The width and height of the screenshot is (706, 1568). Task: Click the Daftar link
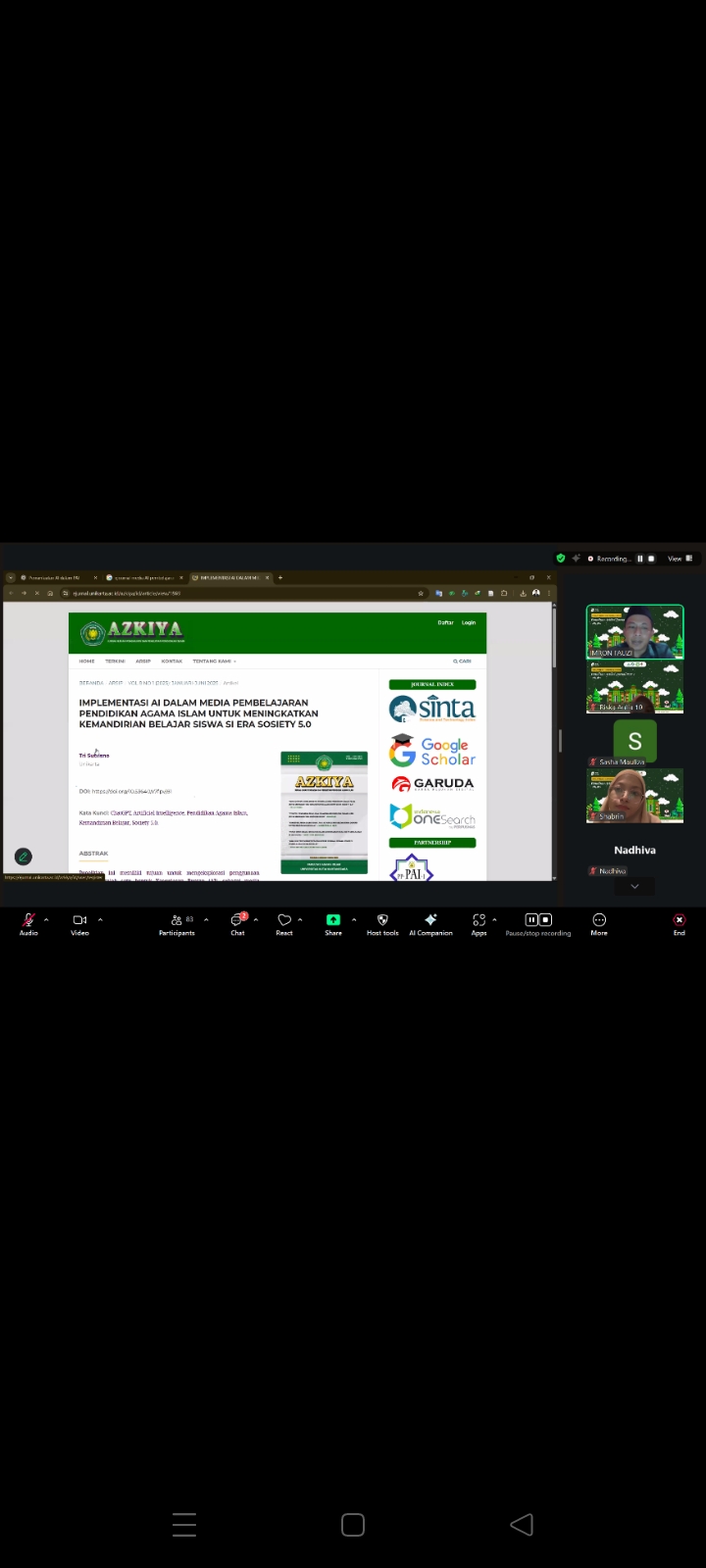(x=445, y=622)
